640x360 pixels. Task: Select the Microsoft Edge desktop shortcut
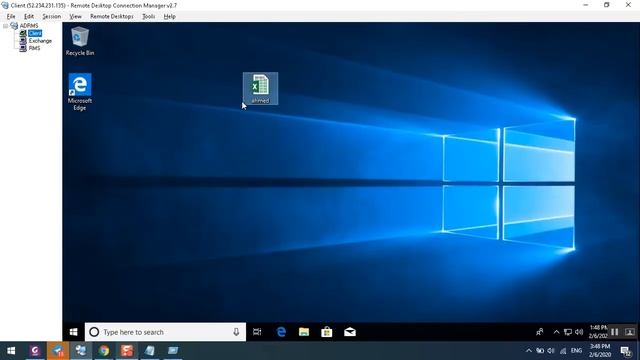point(80,92)
